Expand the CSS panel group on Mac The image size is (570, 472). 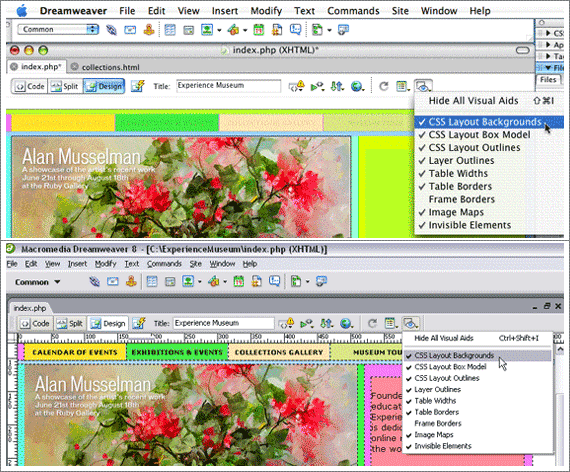point(549,33)
